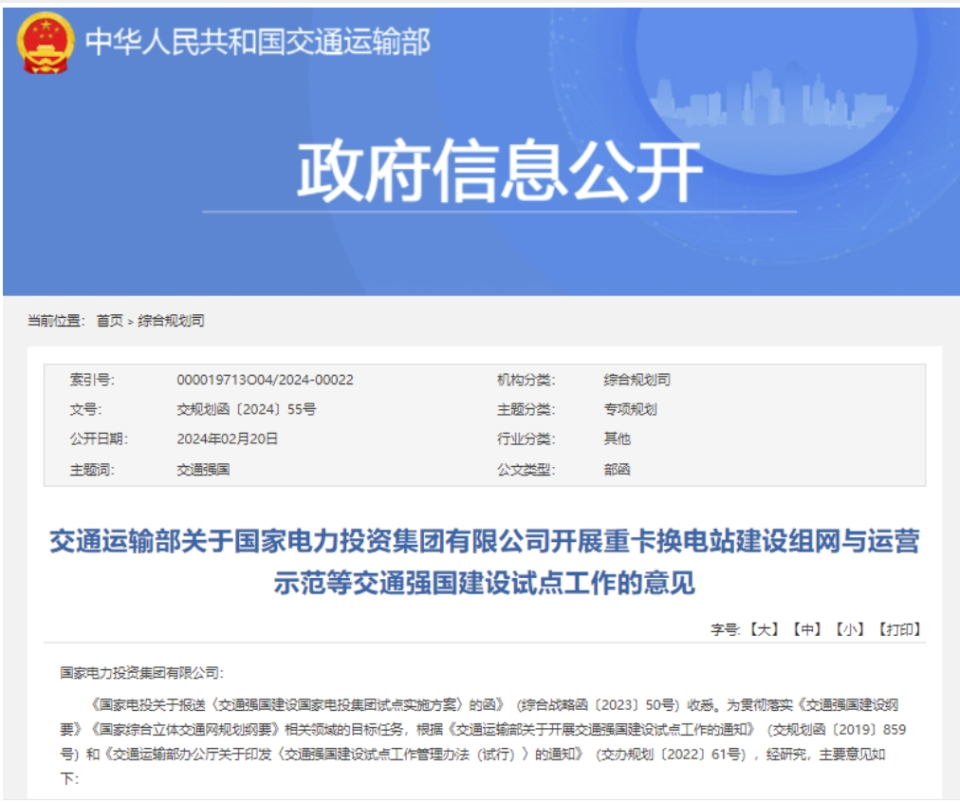The image size is (960, 803).
Task: Click the 公文类型 label
Action: pos(526,469)
